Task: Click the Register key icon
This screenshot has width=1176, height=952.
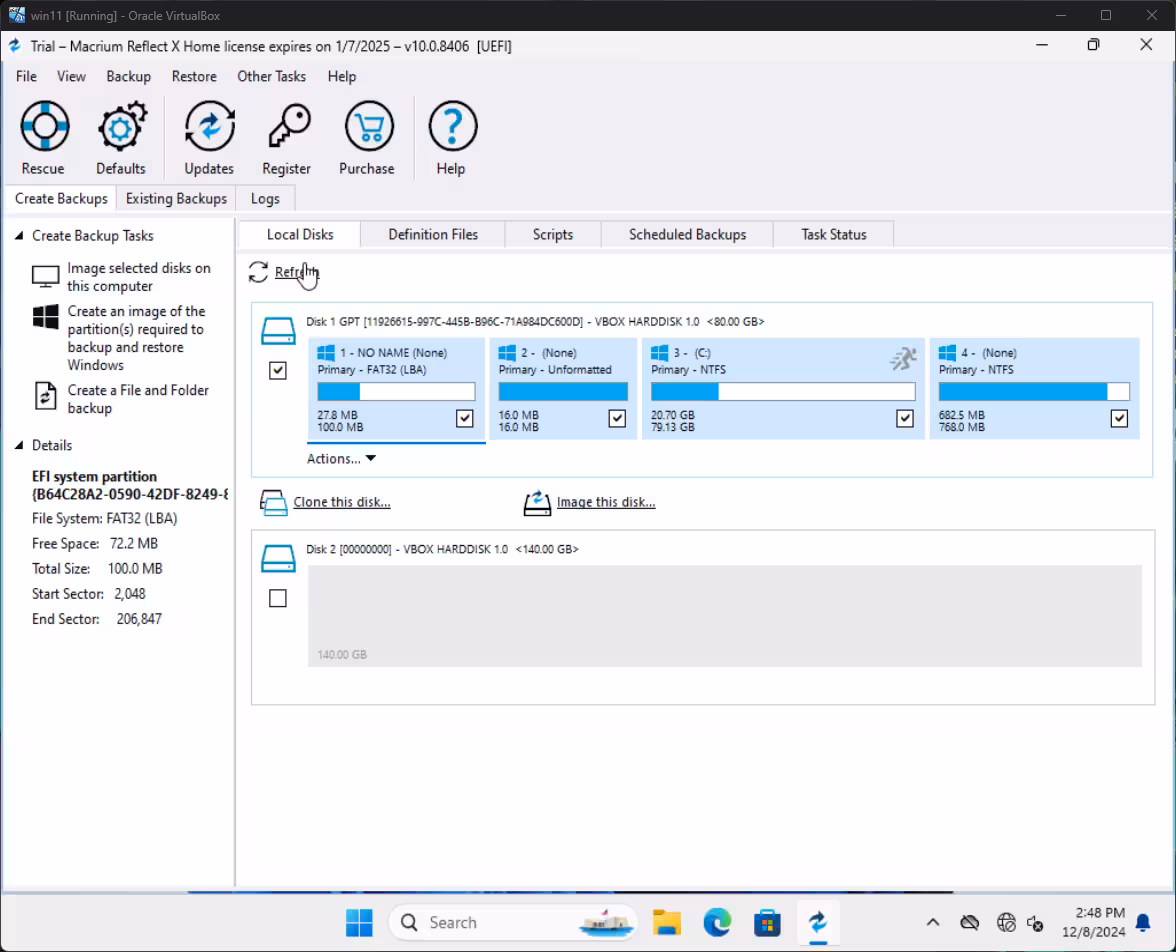Action: (287, 127)
